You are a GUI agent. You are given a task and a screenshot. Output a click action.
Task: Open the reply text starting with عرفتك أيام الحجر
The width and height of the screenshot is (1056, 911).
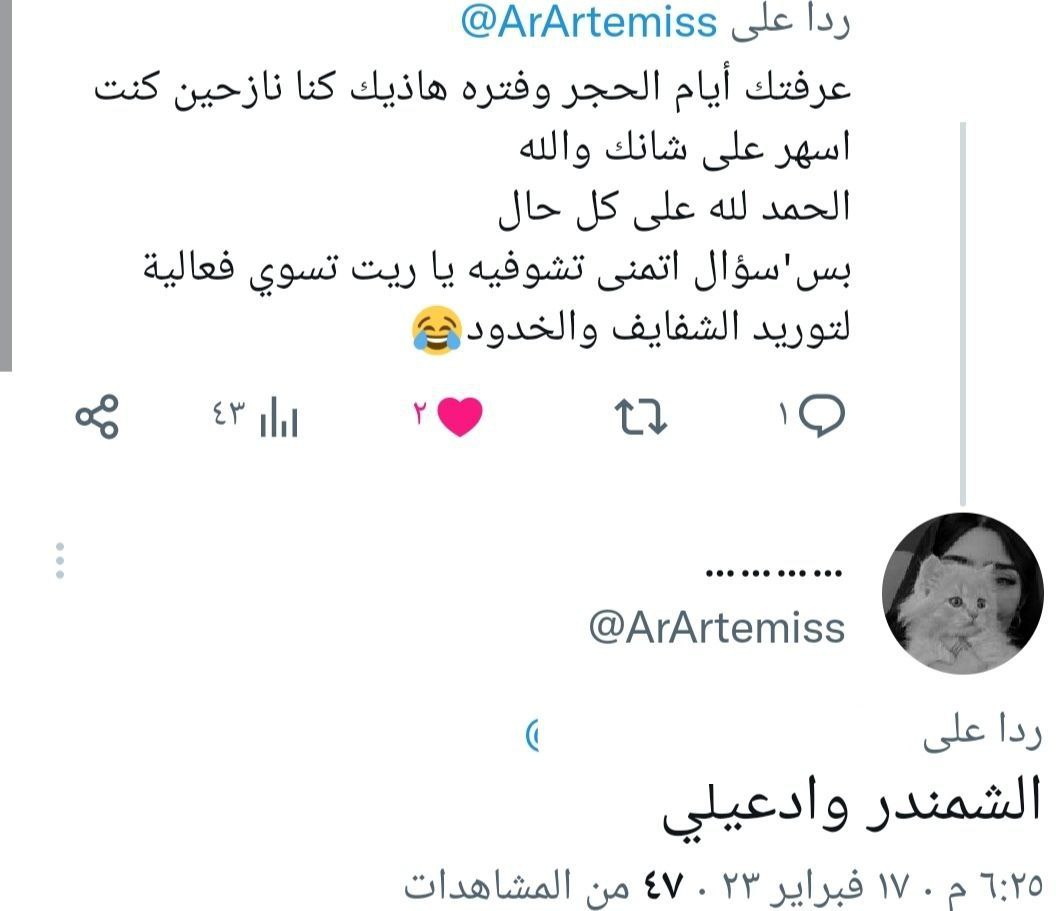pyautogui.click(x=473, y=209)
